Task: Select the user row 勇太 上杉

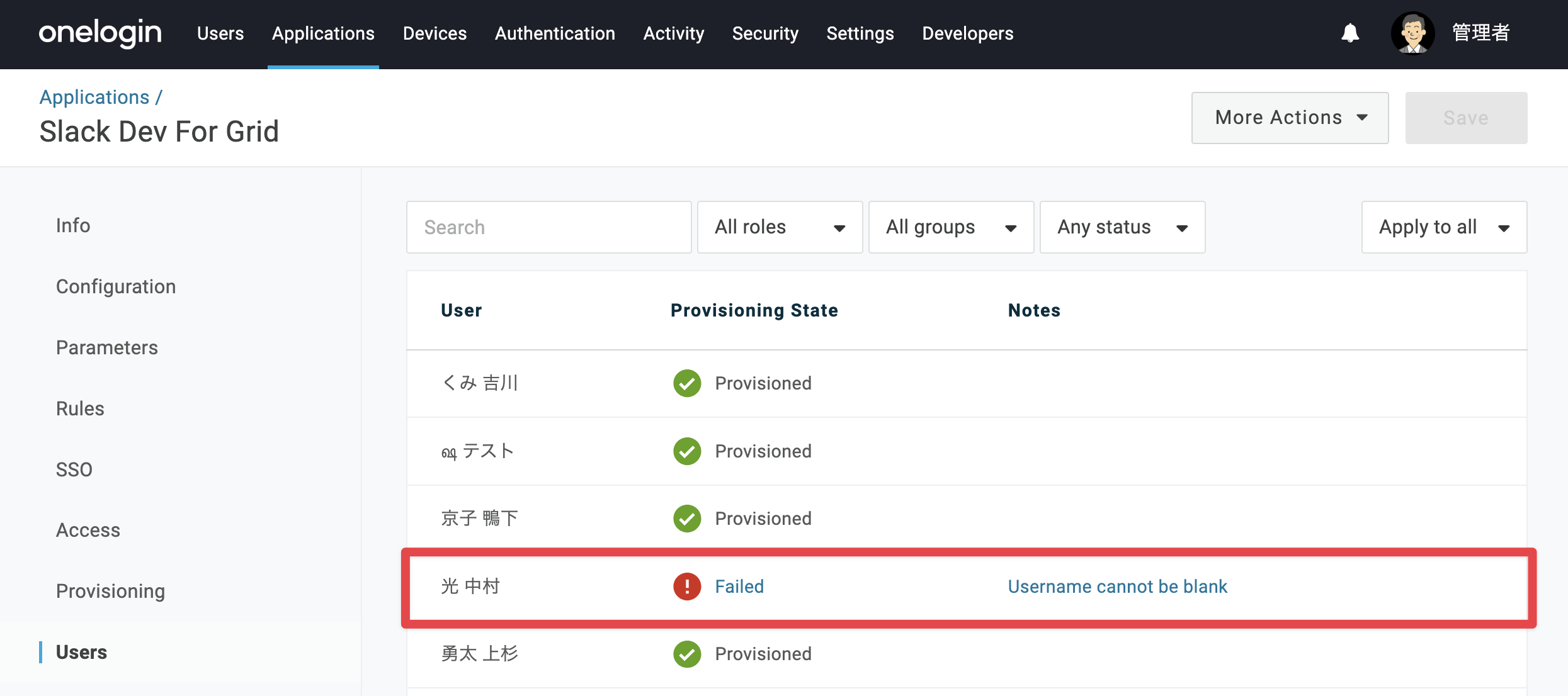Action: pos(967,654)
